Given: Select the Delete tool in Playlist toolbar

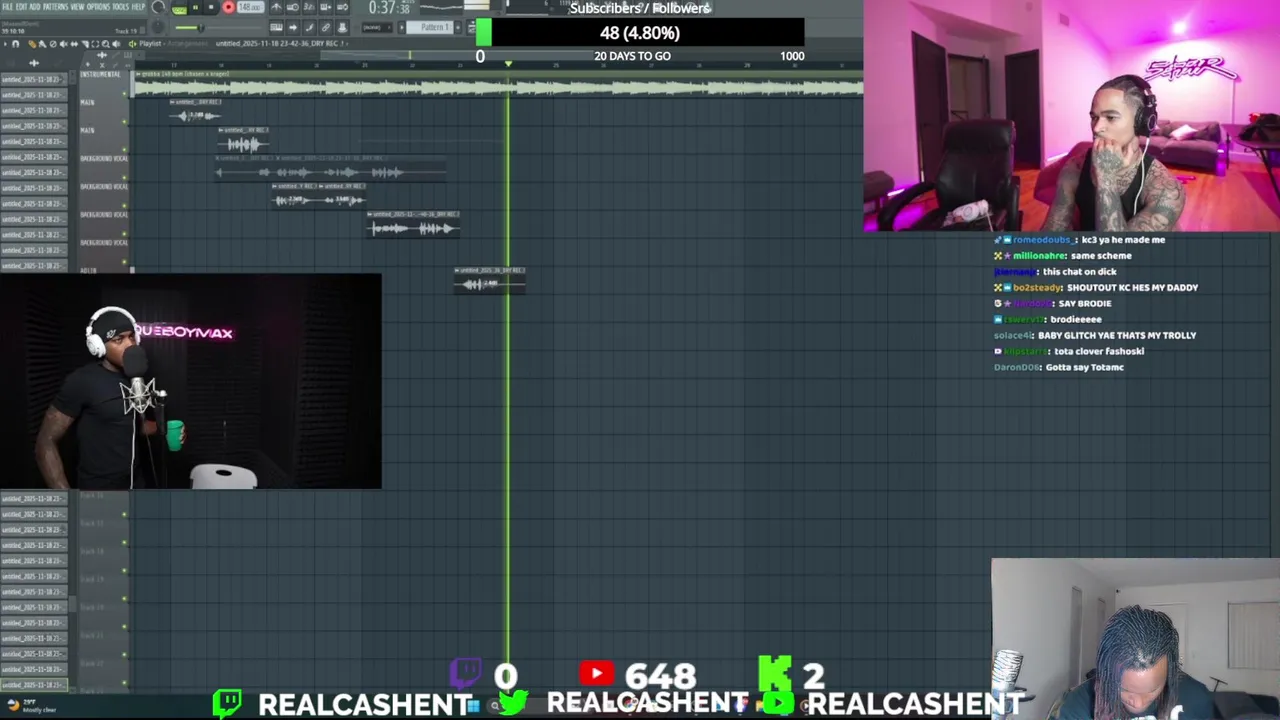Looking at the screenshot, I should (x=53, y=44).
